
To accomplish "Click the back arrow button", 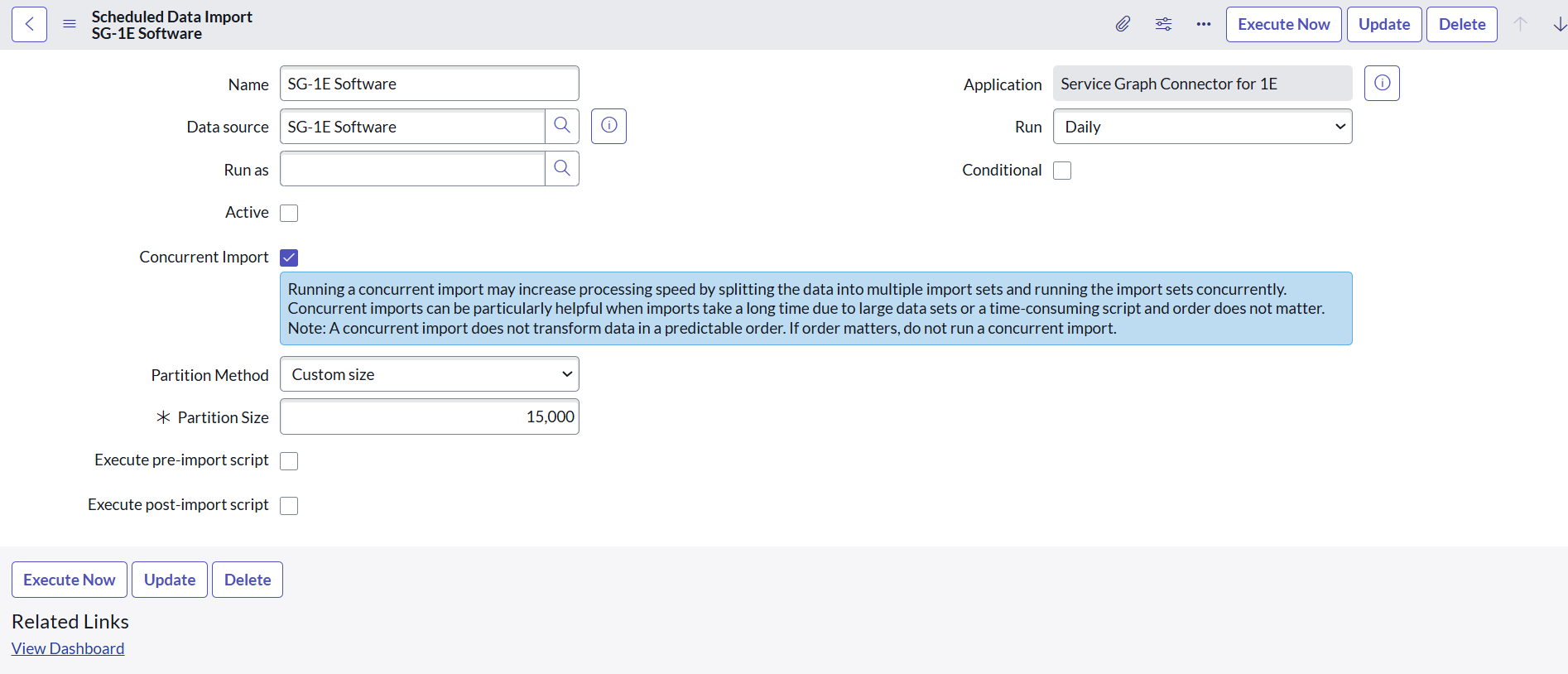I will 29,25.
